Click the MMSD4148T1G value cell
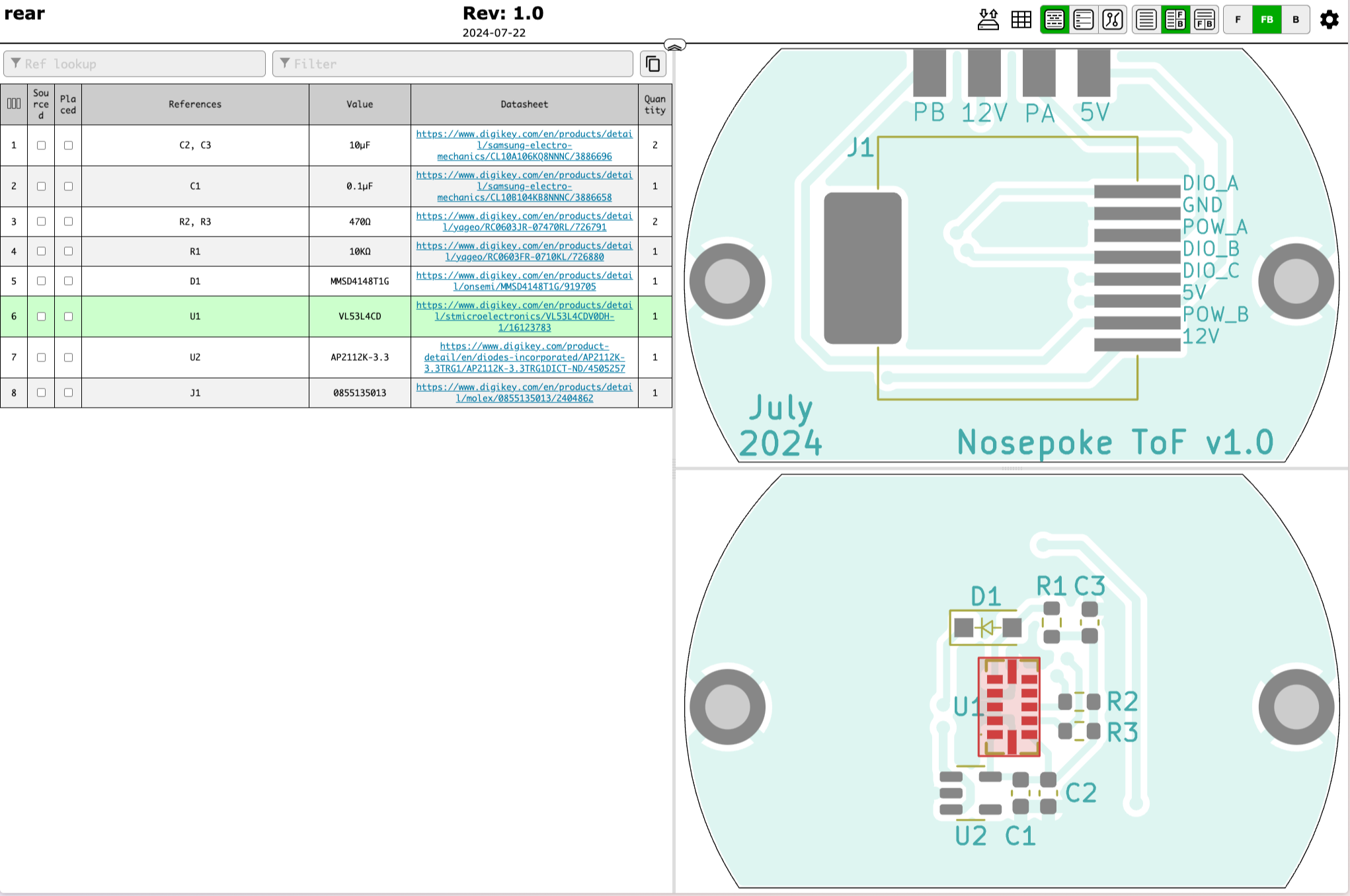 point(360,281)
